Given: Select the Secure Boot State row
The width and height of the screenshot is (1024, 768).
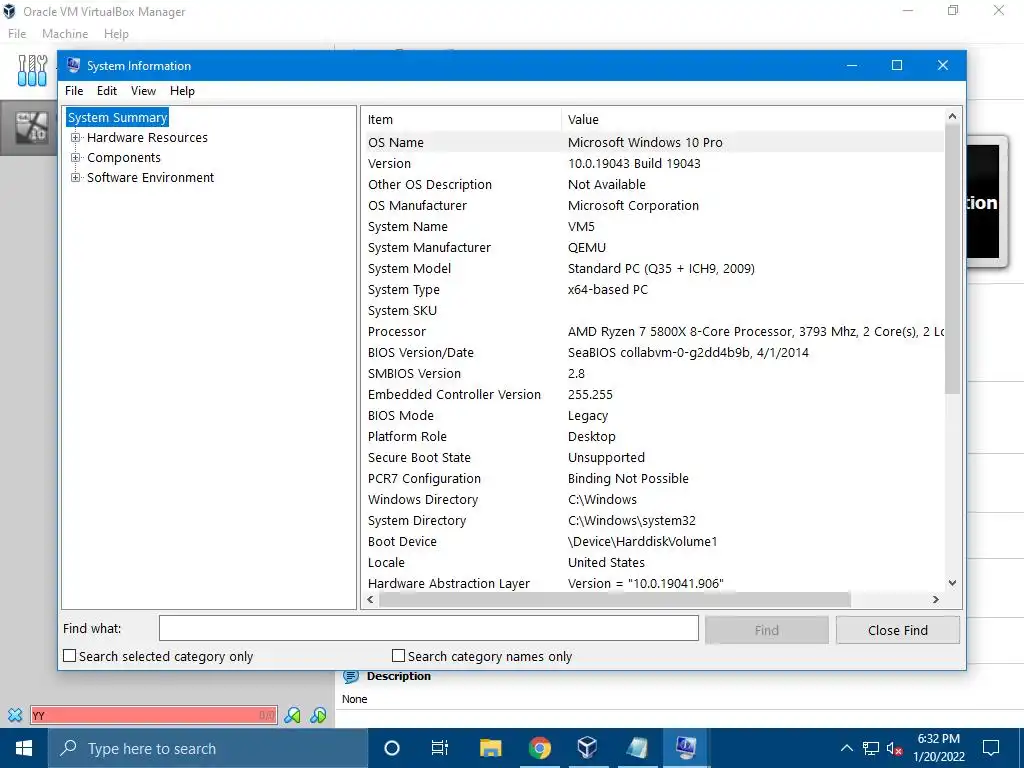Looking at the screenshot, I should pos(653,458).
